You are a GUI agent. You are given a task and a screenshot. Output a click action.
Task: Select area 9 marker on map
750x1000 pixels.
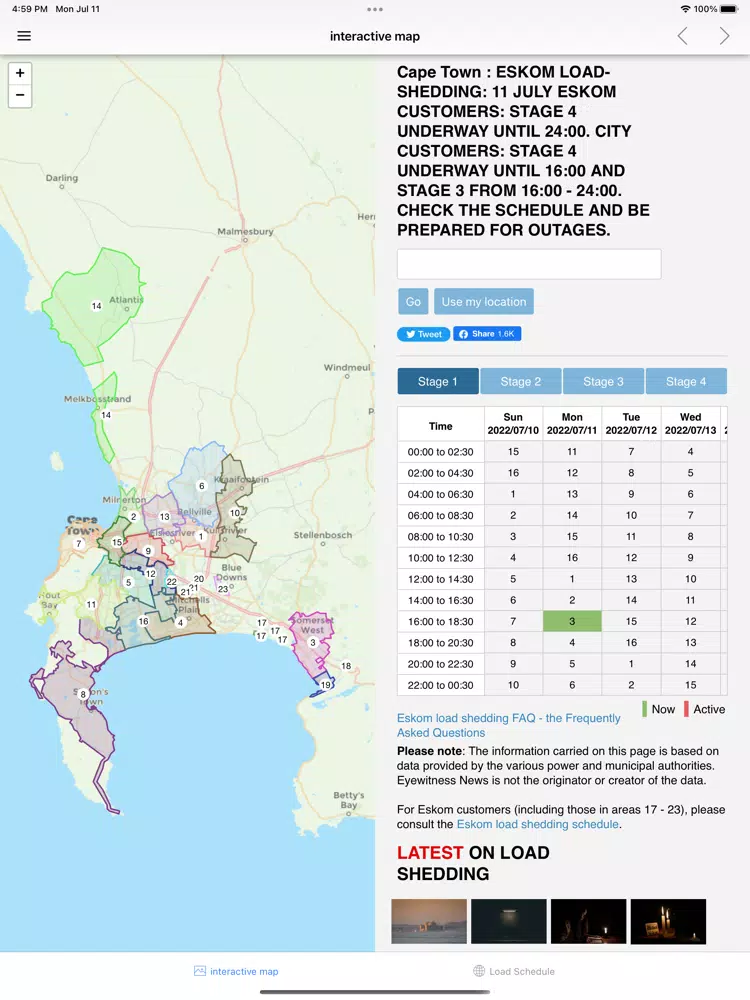point(148,551)
